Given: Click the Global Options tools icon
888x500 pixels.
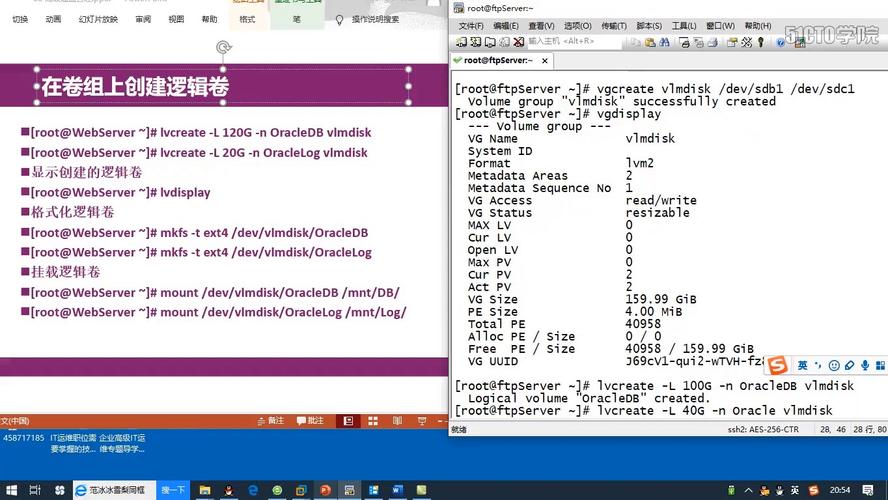Looking at the screenshot, I should click(746, 42).
